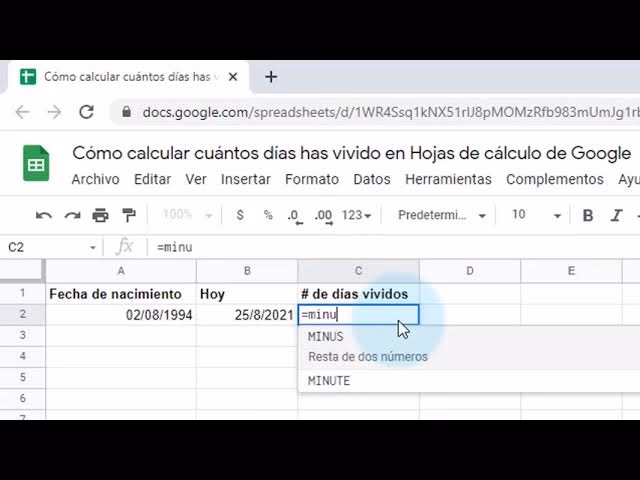
Task: Click the browser back arrow
Action: (x=22, y=112)
